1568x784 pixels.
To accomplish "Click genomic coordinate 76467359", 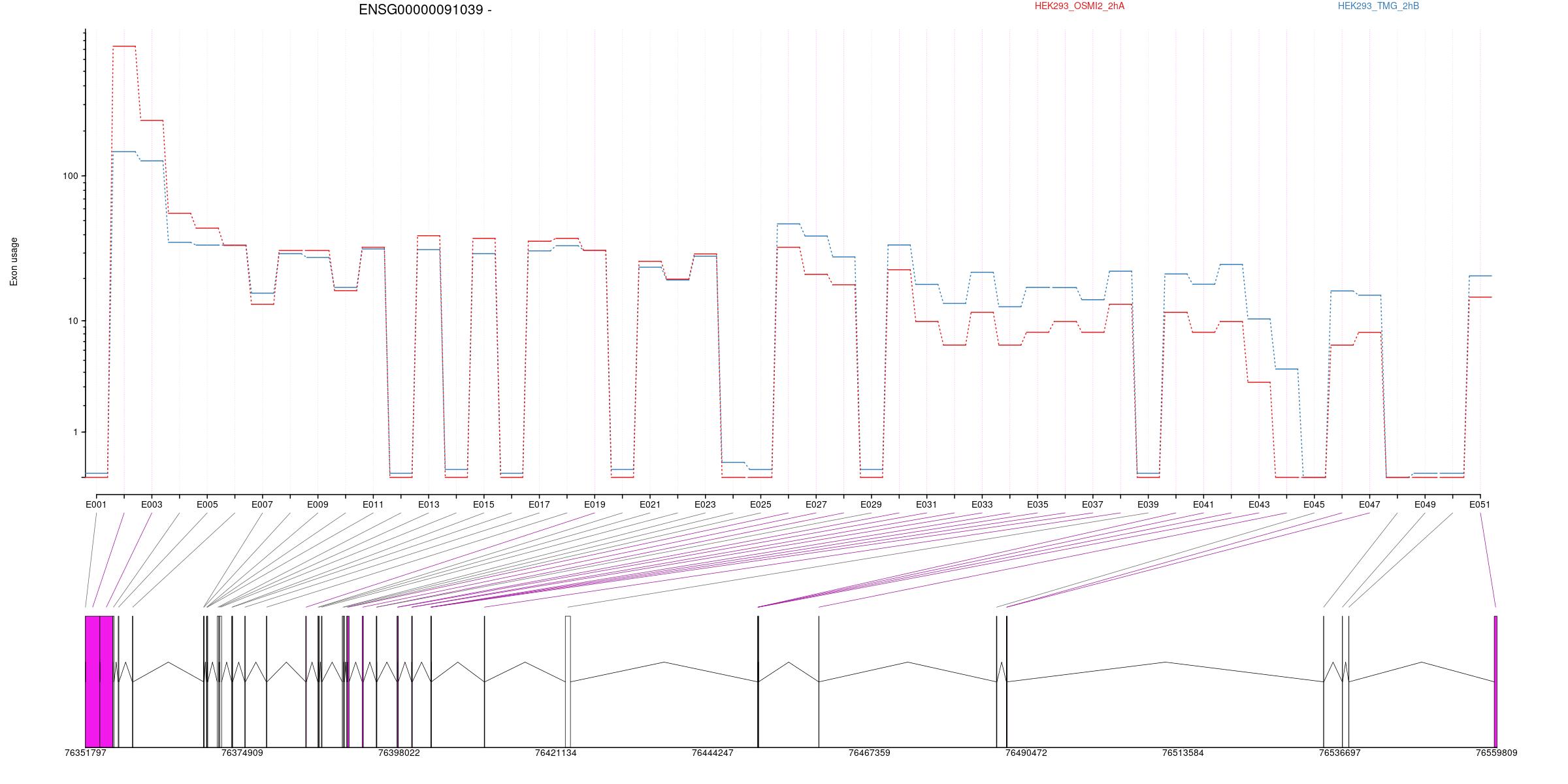I will point(870,753).
